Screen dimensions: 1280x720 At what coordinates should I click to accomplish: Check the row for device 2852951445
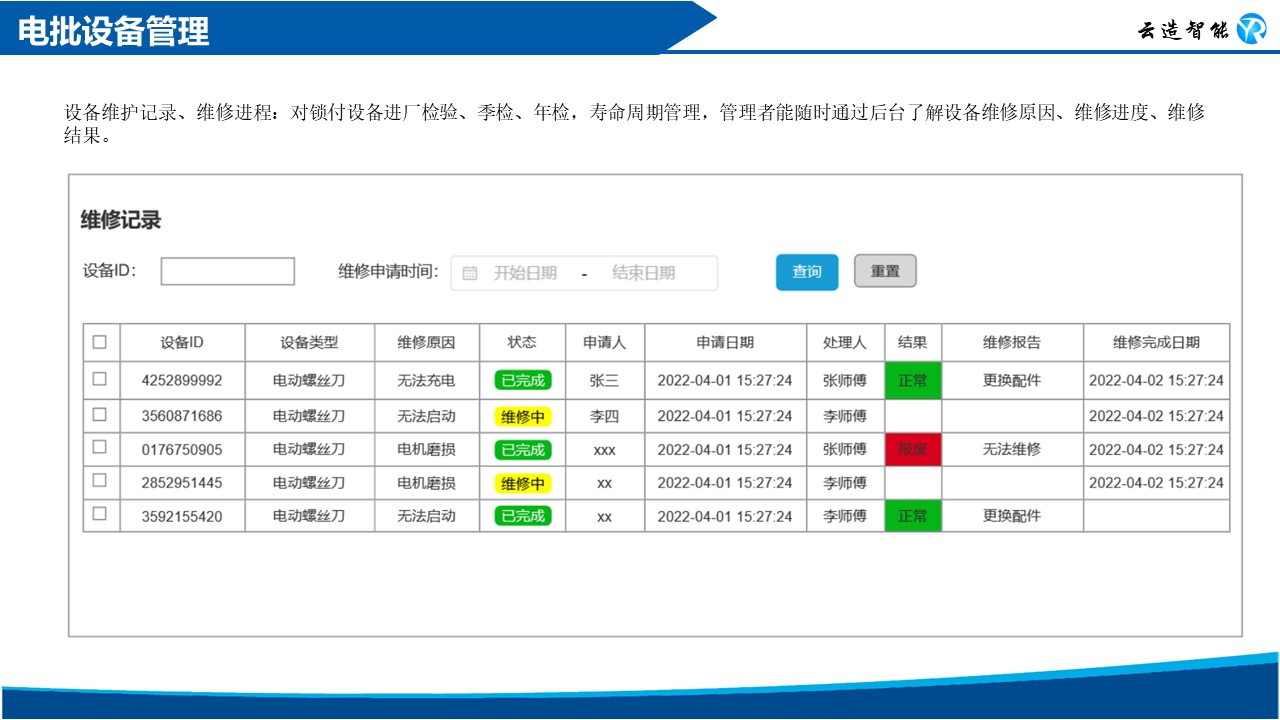click(x=99, y=481)
